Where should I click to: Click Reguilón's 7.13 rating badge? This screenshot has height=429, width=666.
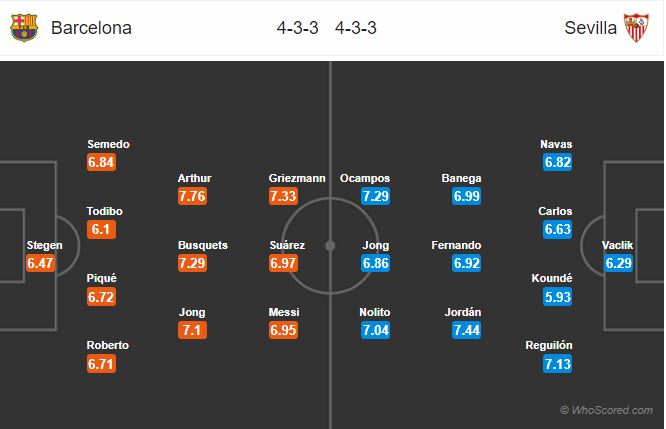(x=558, y=363)
